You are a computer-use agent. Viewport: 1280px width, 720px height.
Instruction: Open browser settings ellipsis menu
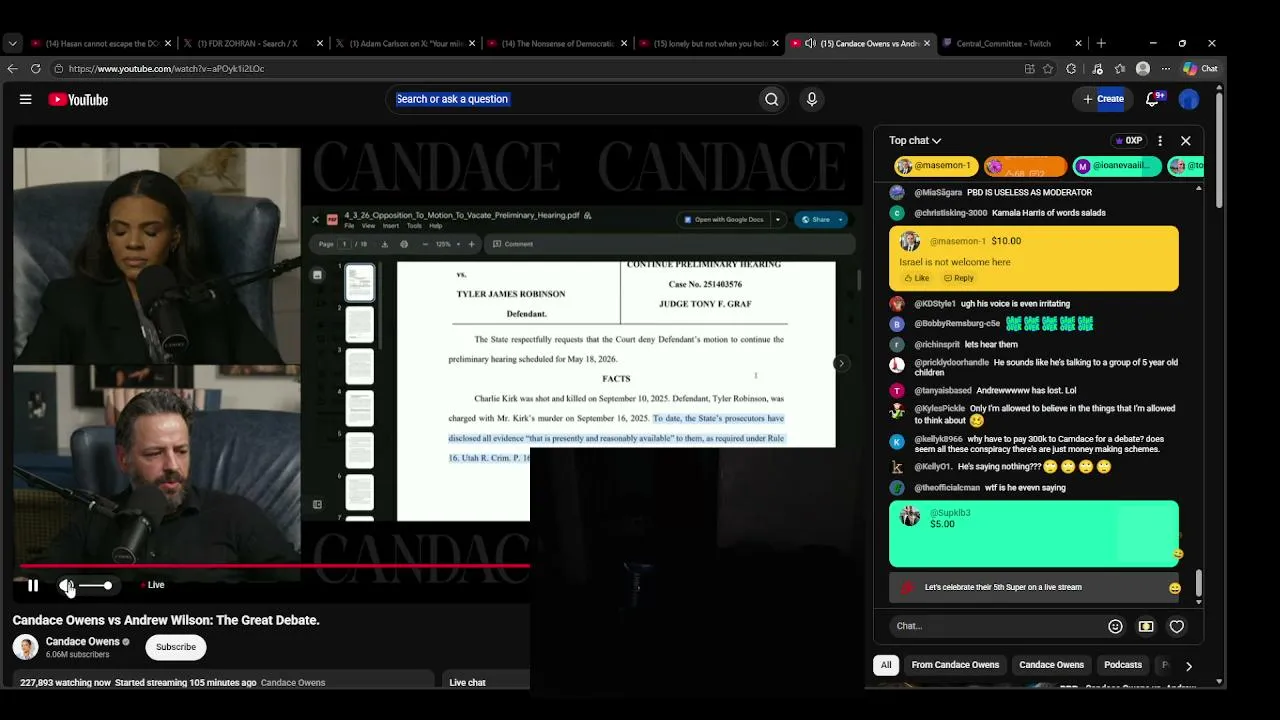1164,69
